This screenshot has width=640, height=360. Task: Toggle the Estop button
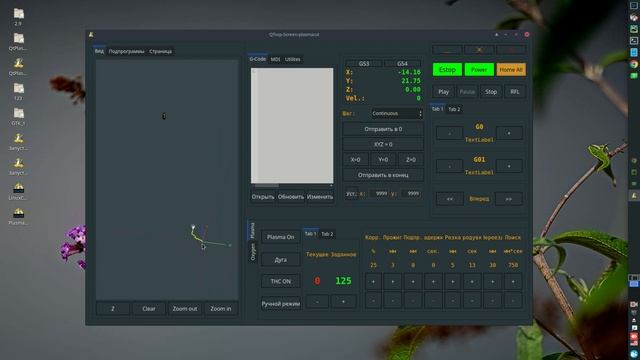coord(447,70)
